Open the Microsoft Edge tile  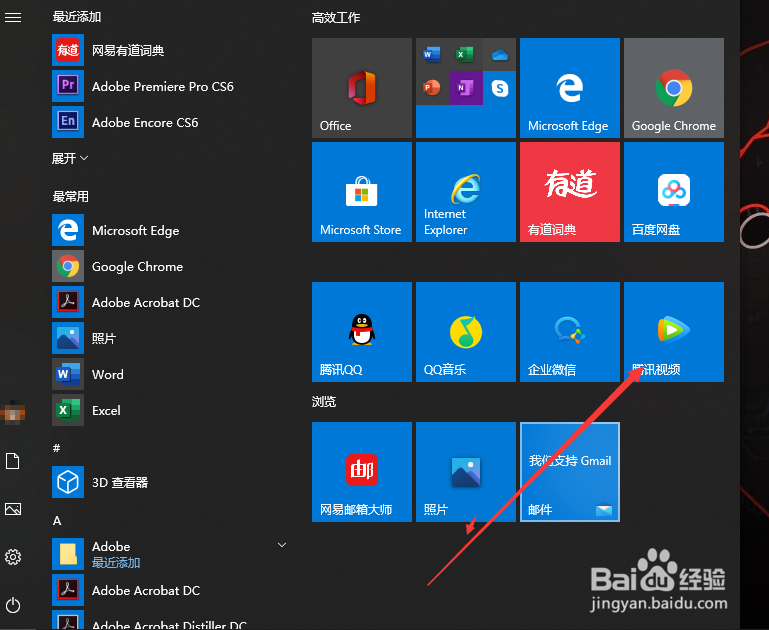coord(570,88)
